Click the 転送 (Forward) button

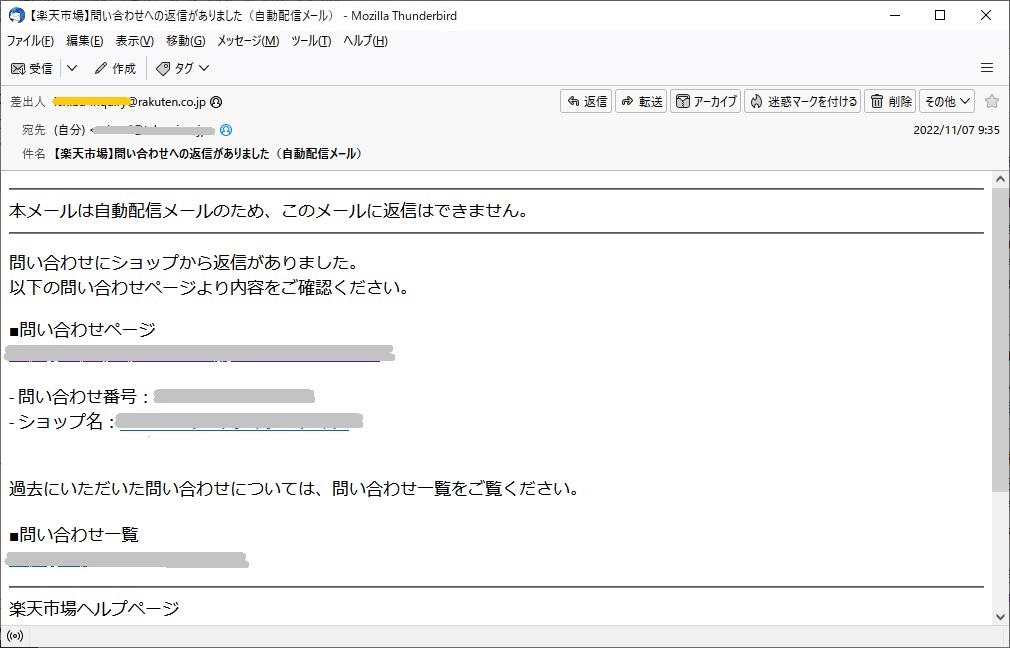(641, 101)
